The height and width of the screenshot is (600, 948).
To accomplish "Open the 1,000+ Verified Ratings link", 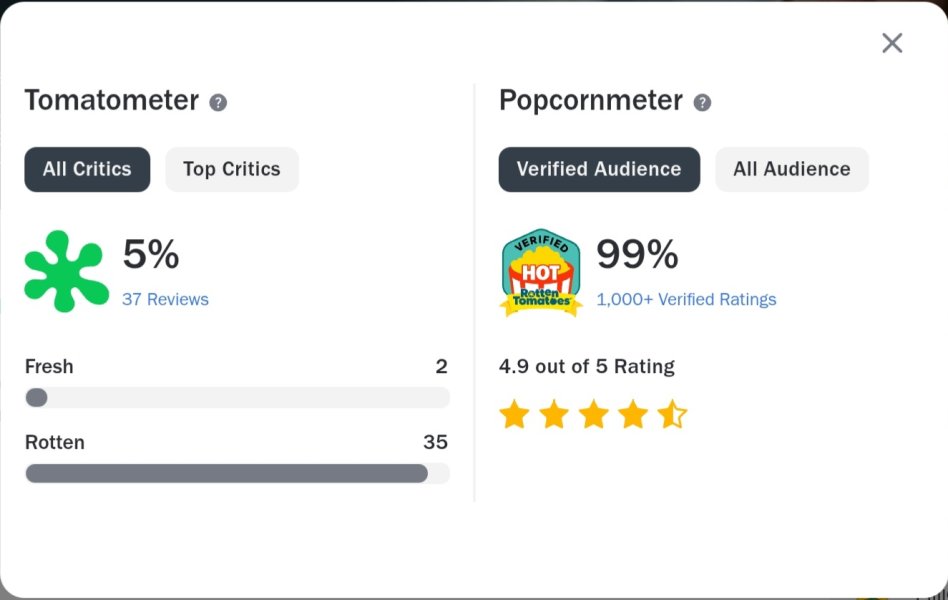I will pyautogui.click(x=686, y=299).
